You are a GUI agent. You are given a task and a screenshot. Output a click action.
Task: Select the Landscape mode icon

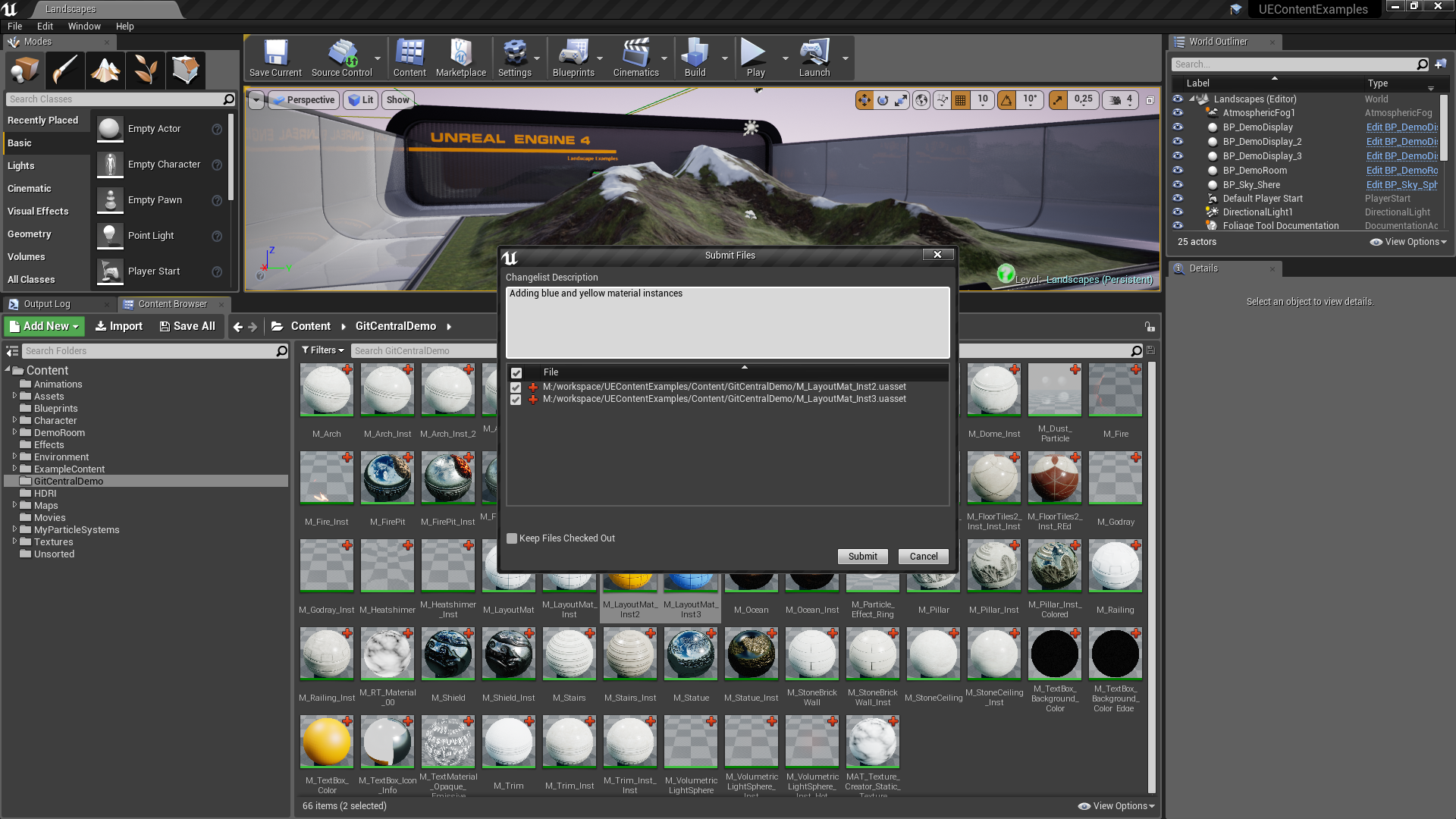coord(105,71)
